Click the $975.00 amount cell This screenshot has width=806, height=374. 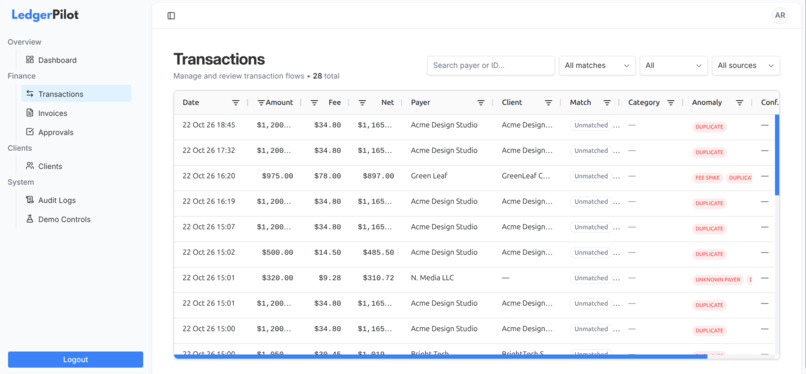click(x=278, y=176)
